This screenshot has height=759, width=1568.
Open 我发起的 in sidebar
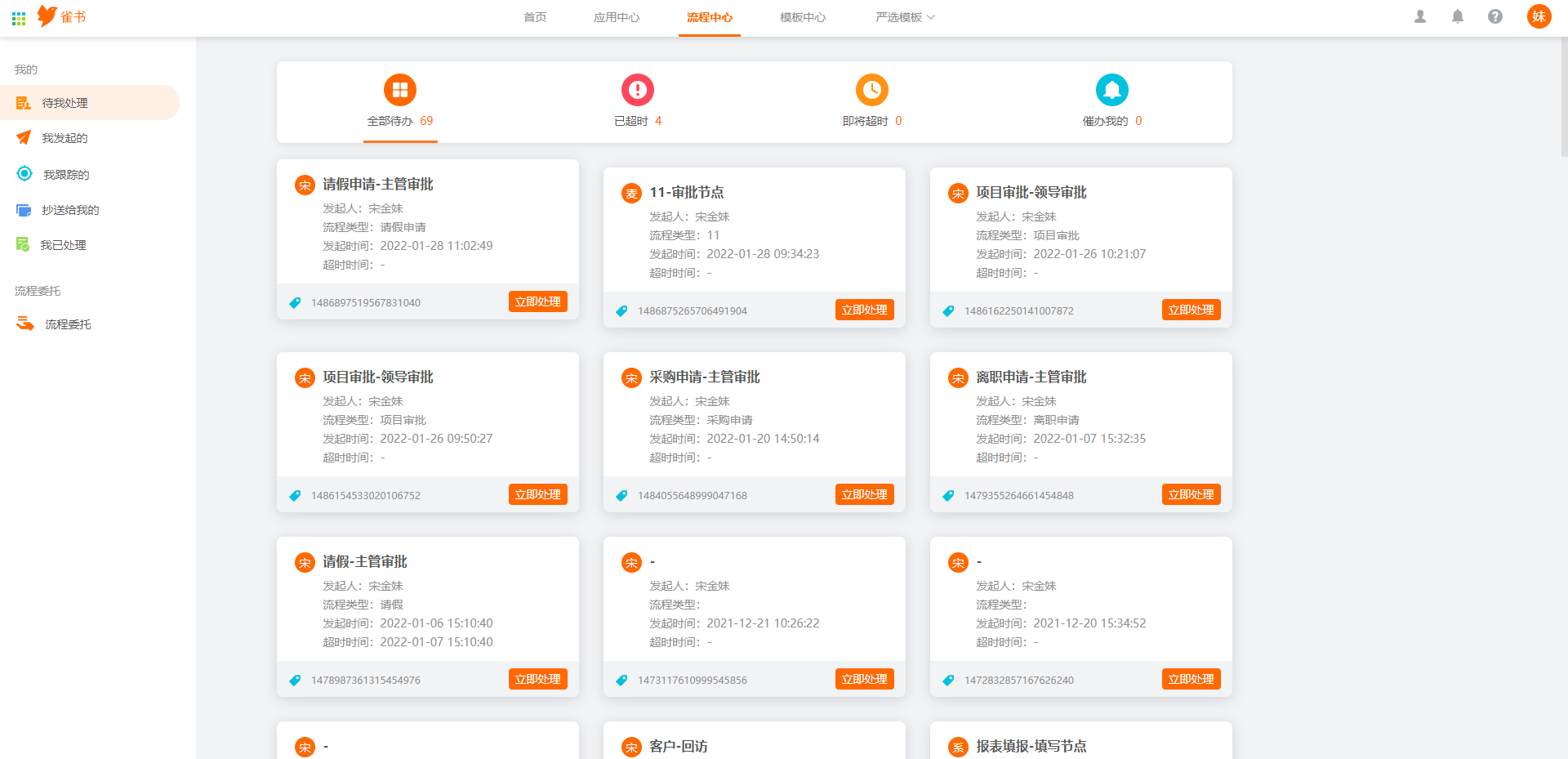tap(90, 138)
